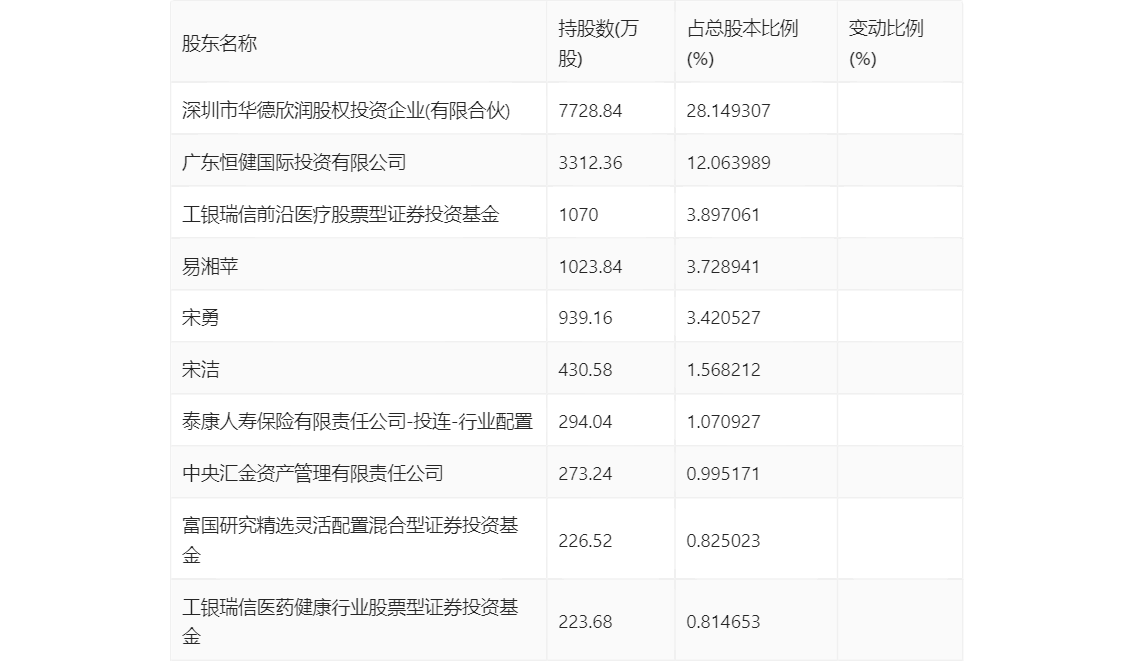Click the holding value 294.04
The height and width of the screenshot is (661, 1134).
point(585,422)
